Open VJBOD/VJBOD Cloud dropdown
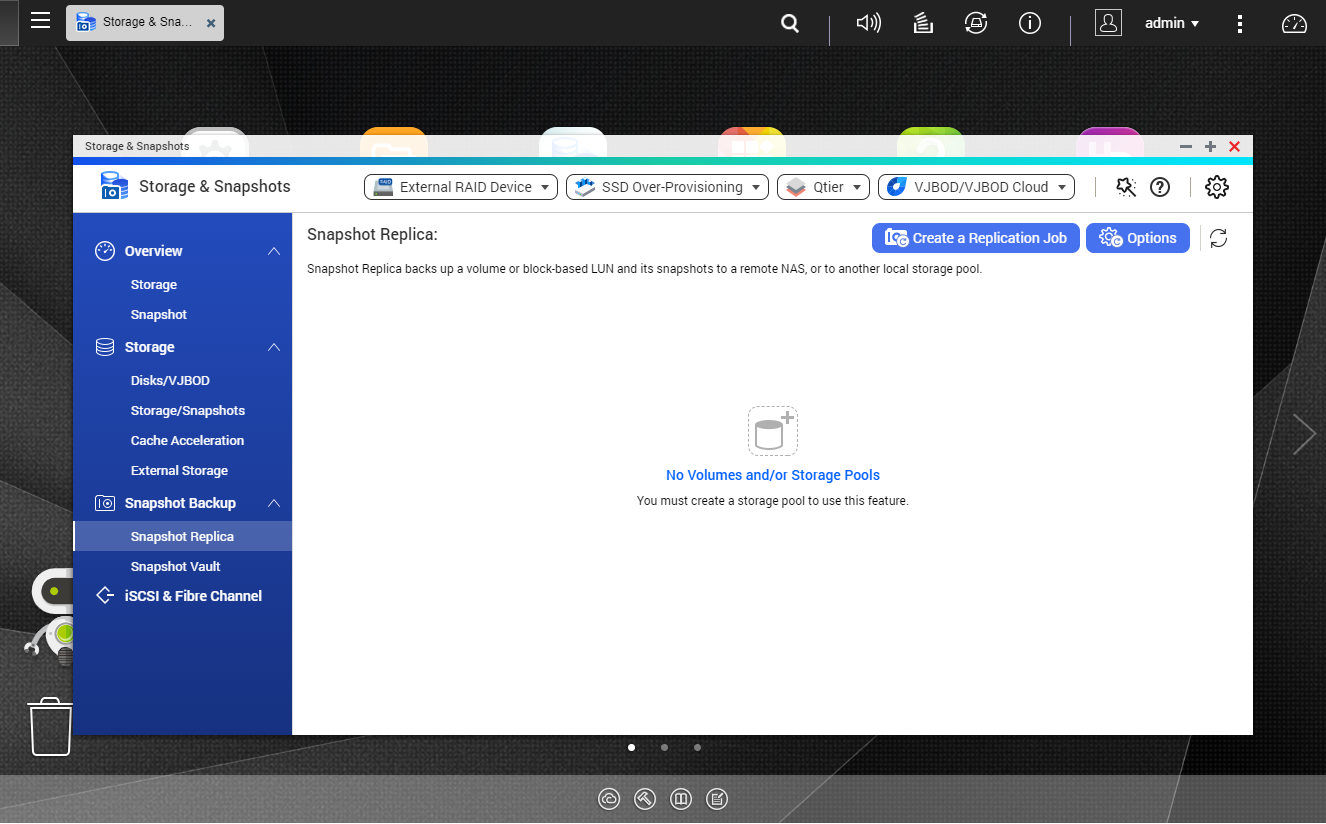1326x824 pixels. click(976, 187)
